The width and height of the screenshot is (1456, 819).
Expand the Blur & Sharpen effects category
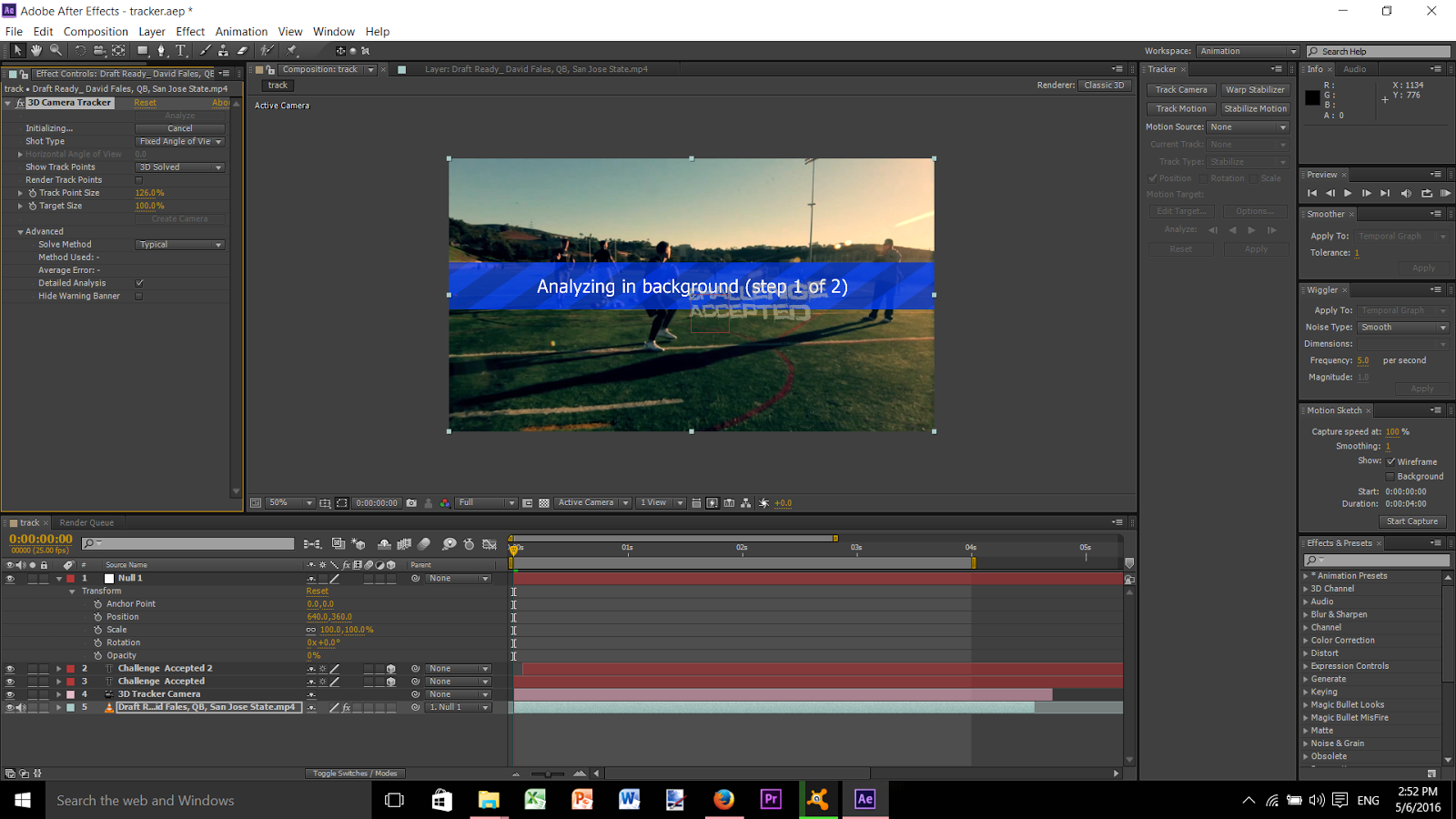(1306, 615)
